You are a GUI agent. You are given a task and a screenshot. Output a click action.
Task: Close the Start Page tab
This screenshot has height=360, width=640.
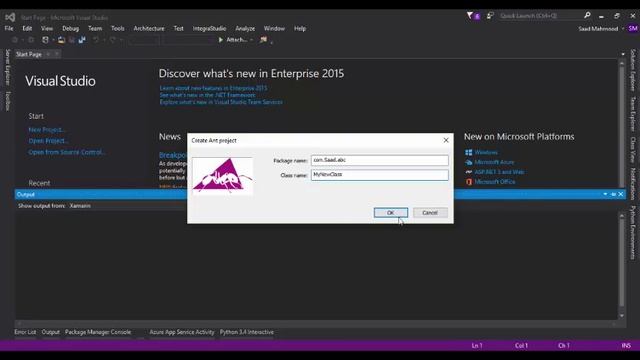57,54
